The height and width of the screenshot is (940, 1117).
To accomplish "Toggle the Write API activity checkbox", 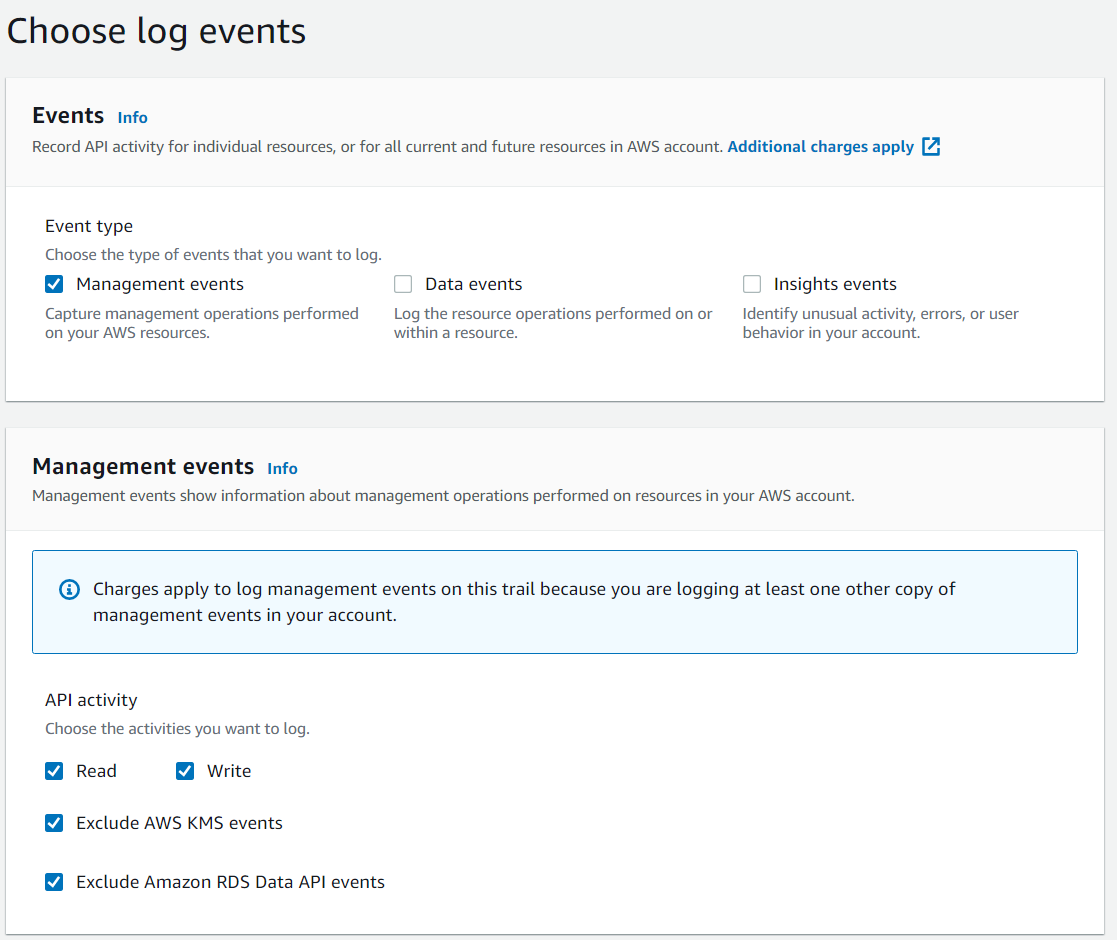I will click(185, 771).
